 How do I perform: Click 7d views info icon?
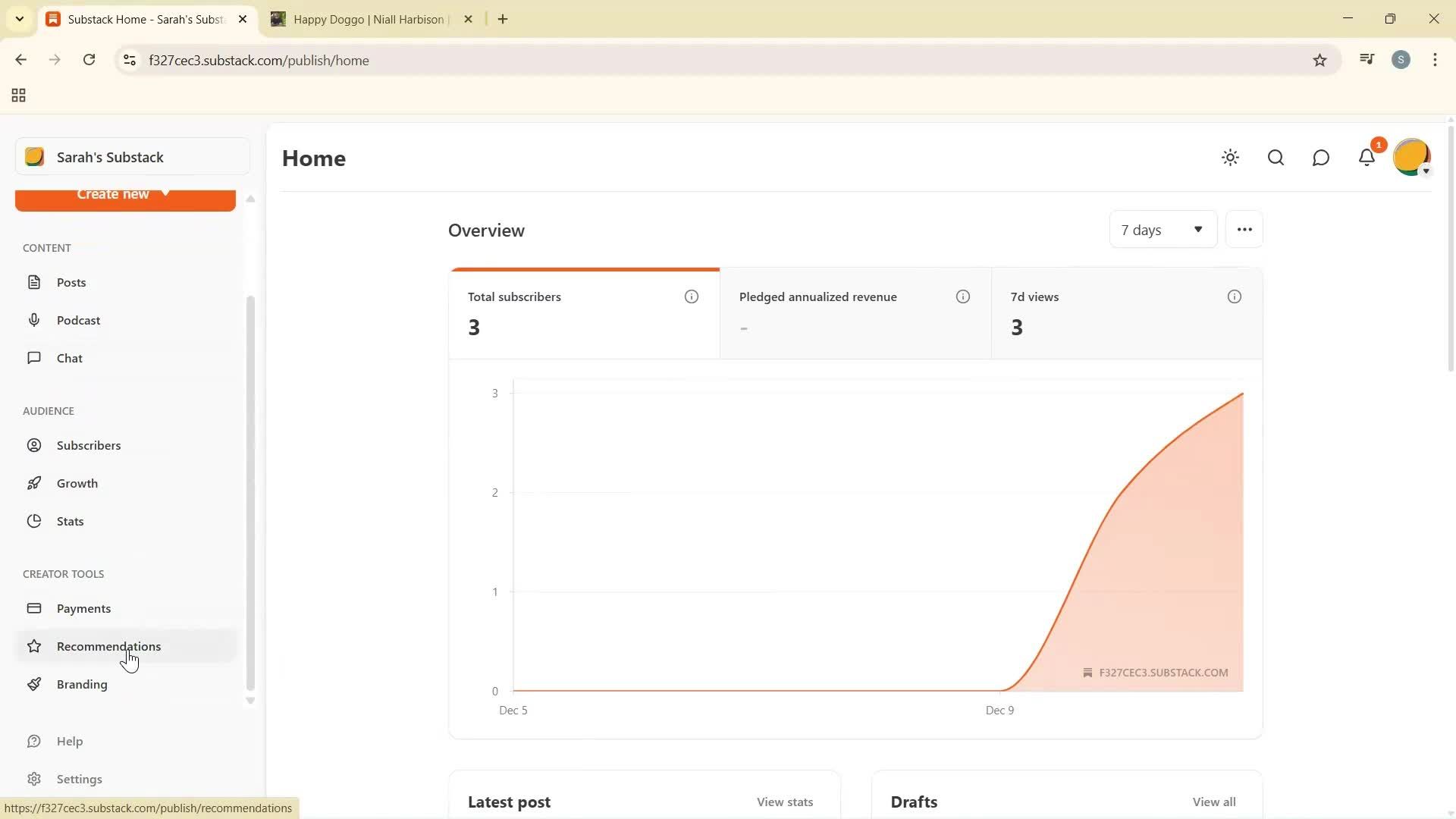coord(1234,297)
